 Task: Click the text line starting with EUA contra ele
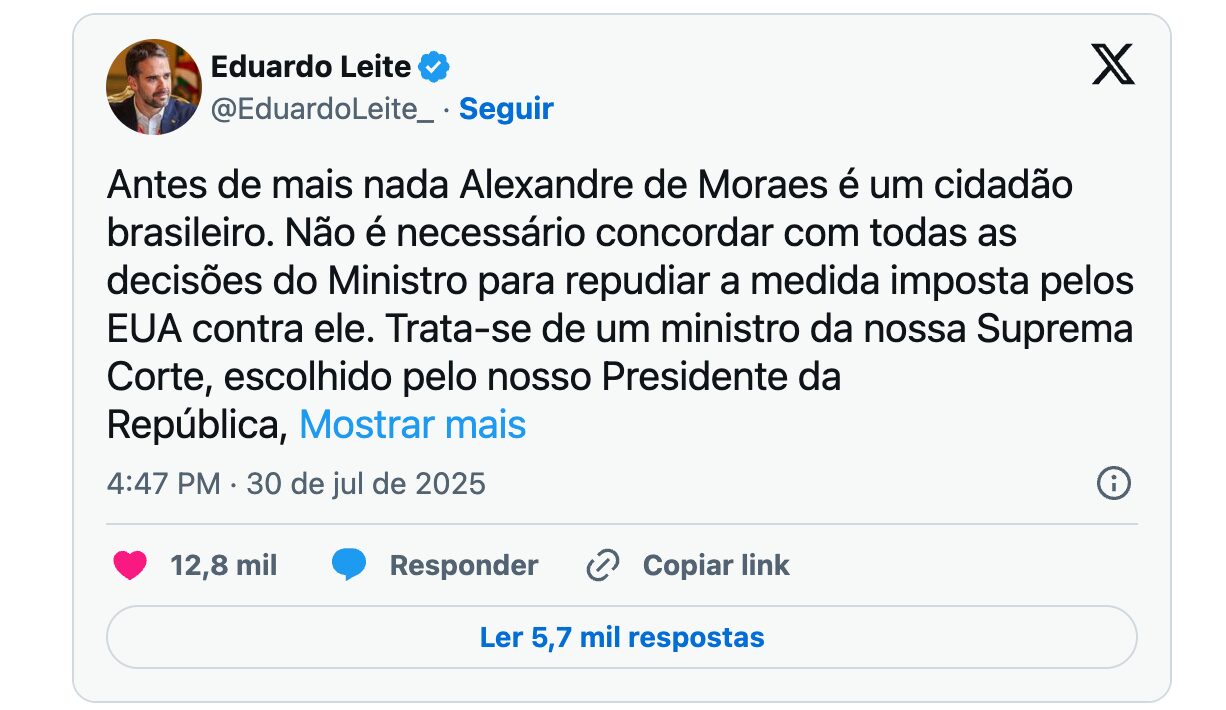point(621,328)
